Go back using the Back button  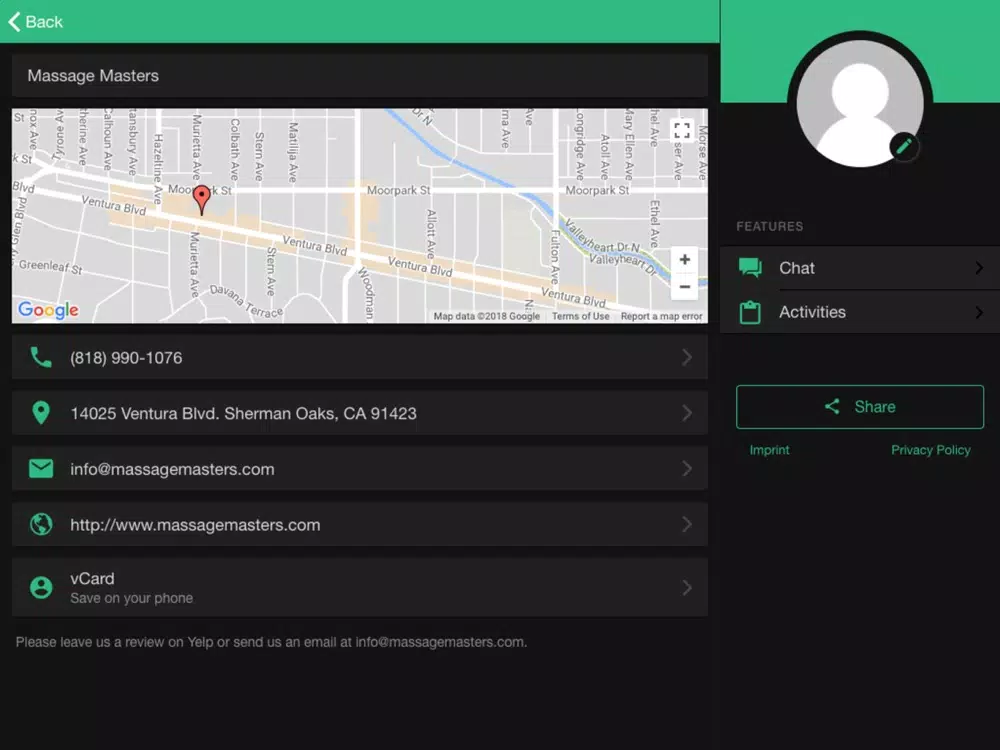(36, 22)
